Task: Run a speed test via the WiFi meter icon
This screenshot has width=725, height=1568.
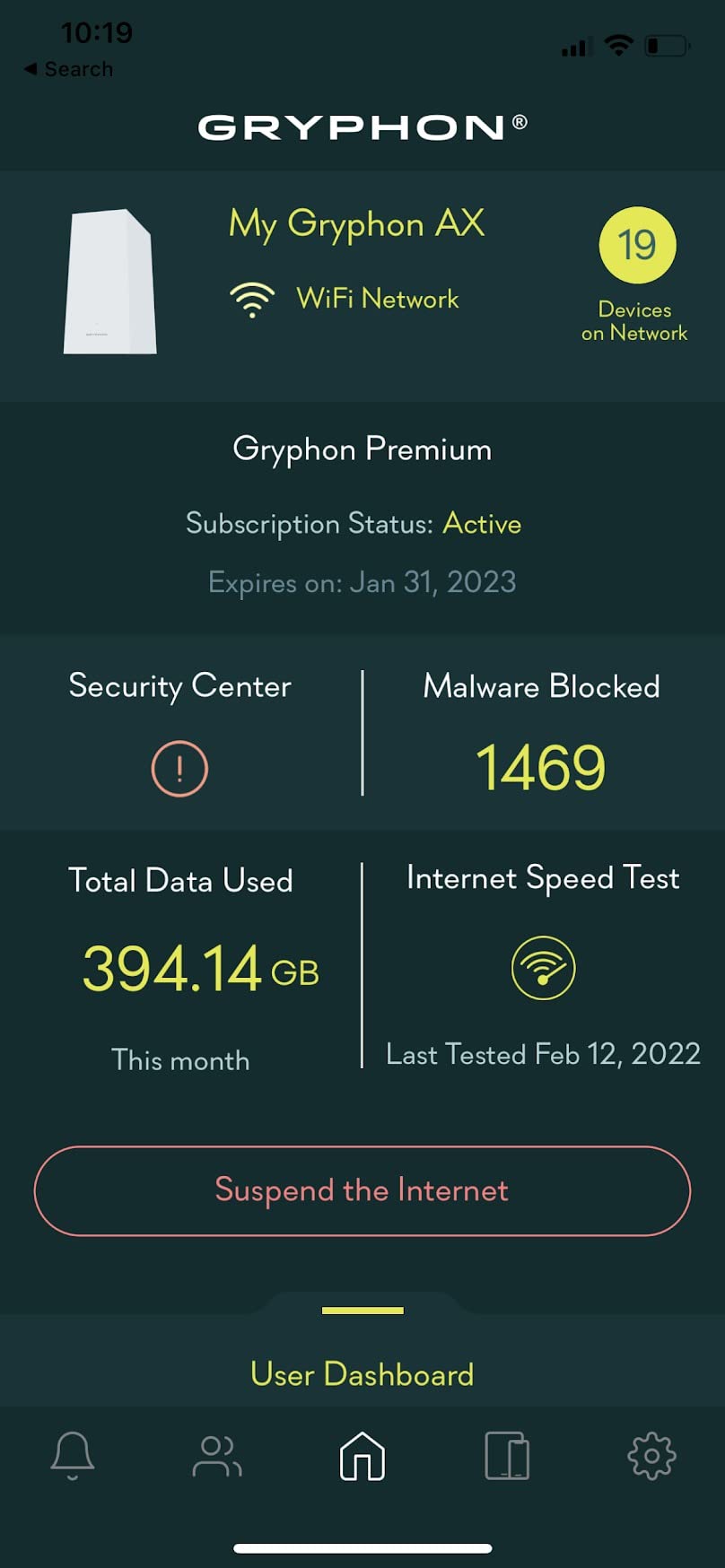Action: coord(544,967)
